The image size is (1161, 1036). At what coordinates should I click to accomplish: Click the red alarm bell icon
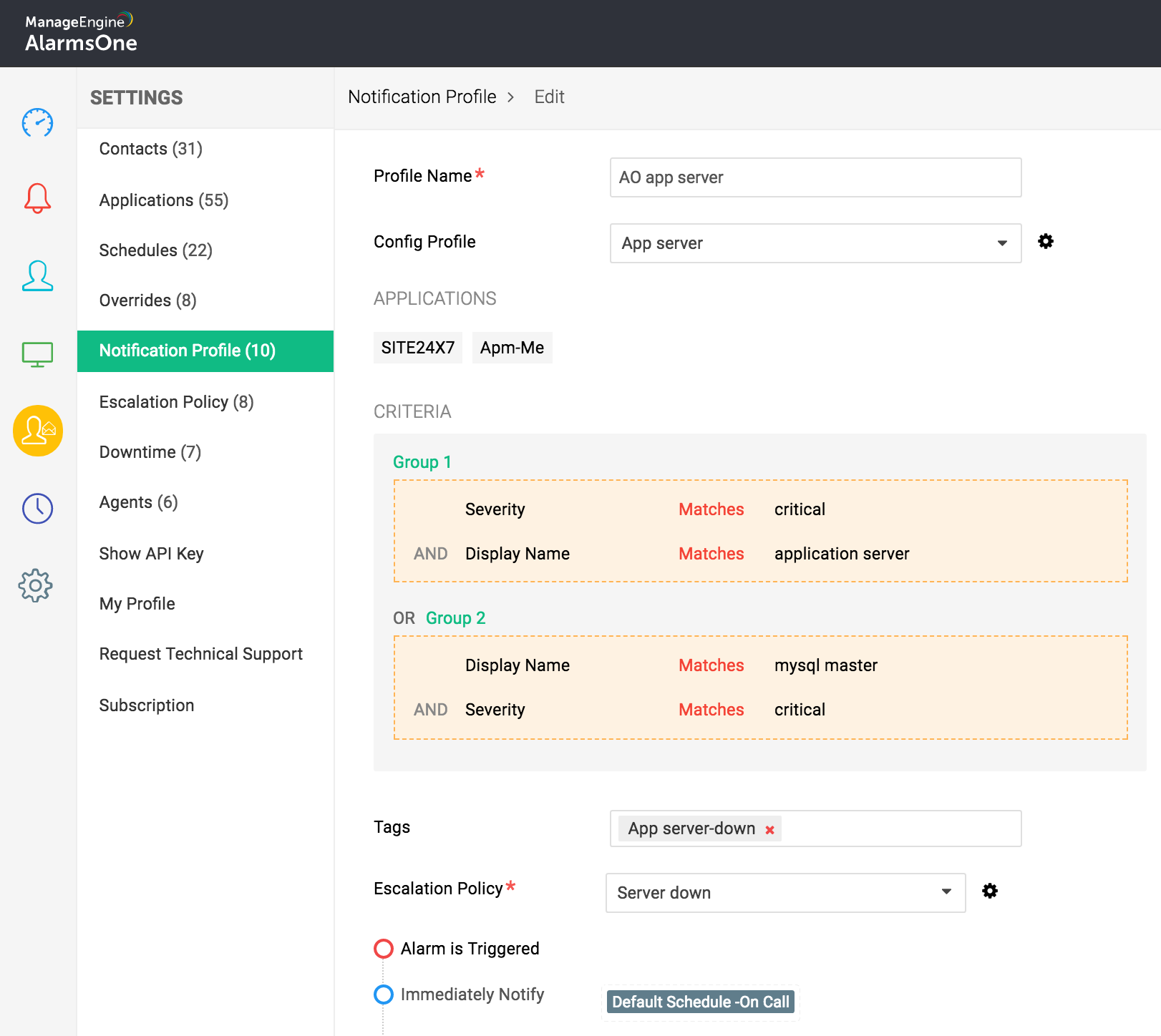(37, 198)
